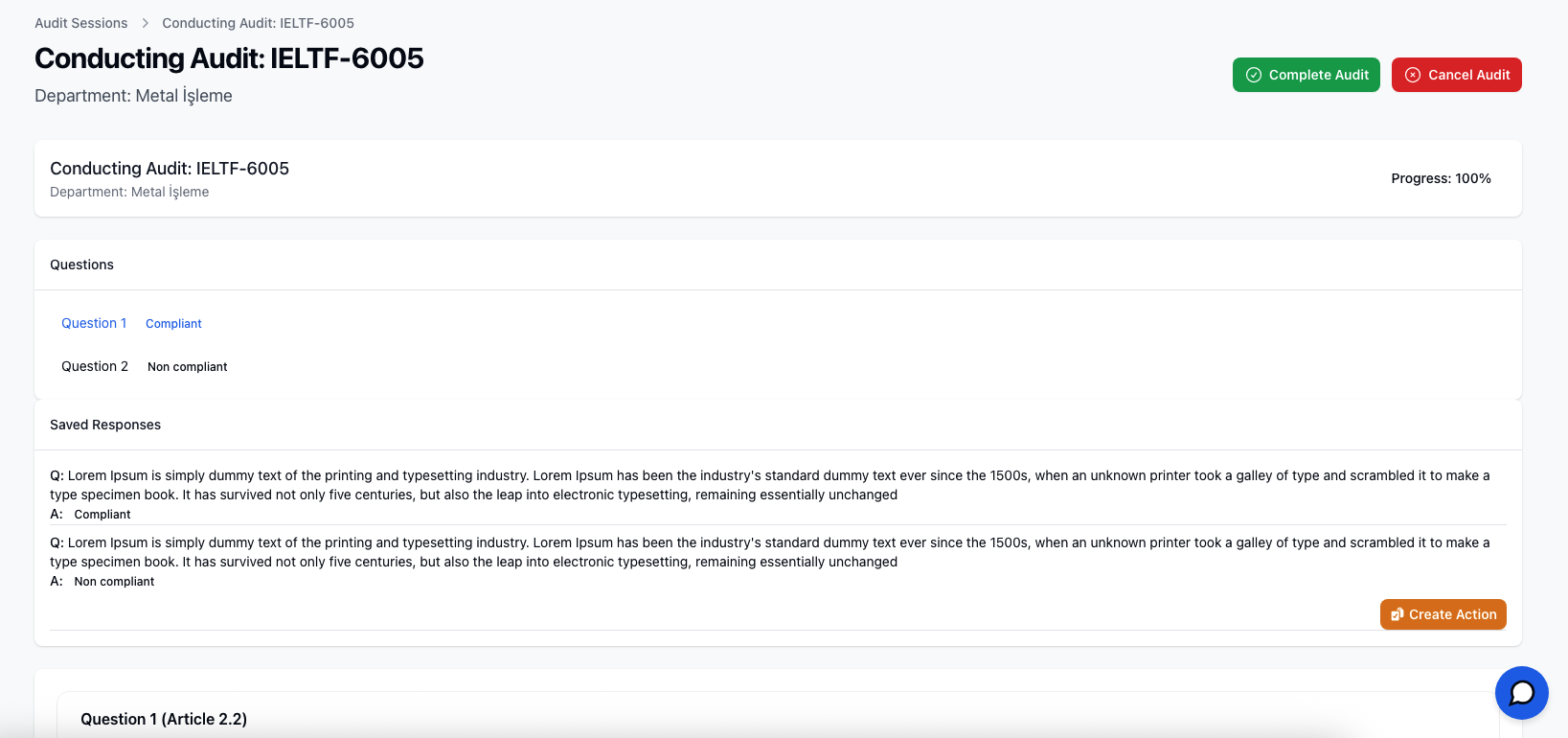Click the Saved Responses section header
1568x738 pixels.
pyautogui.click(x=105, y=425)
